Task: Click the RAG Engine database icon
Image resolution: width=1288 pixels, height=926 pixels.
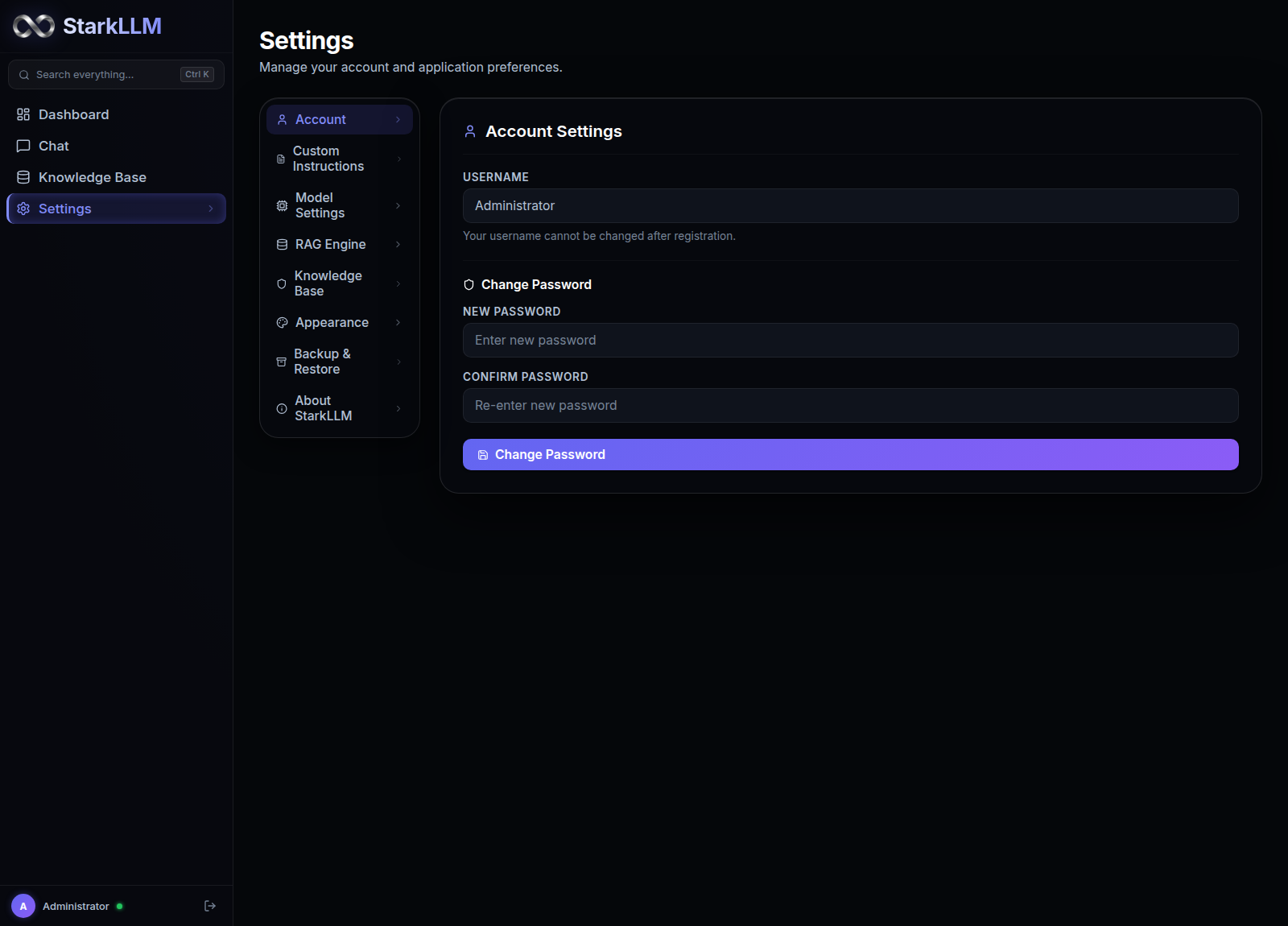Action: (282, 244)
